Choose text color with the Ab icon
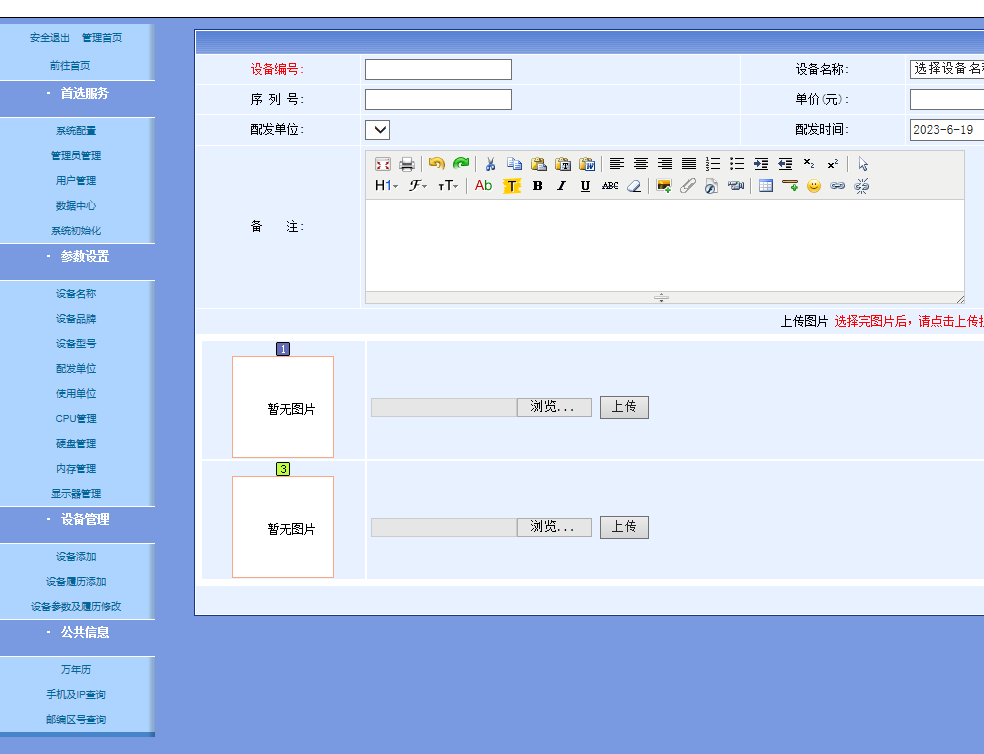 click(483, 186)
